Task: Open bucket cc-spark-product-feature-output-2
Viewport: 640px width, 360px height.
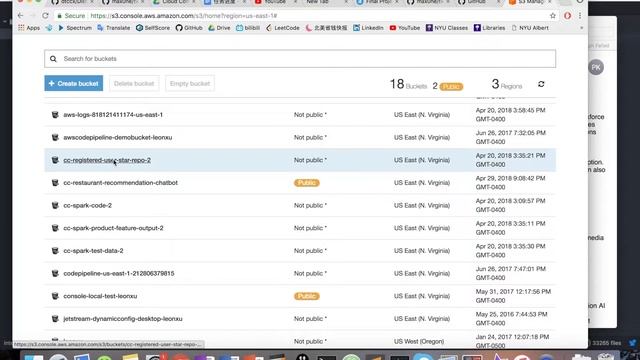Action: (x=113, y=228)
